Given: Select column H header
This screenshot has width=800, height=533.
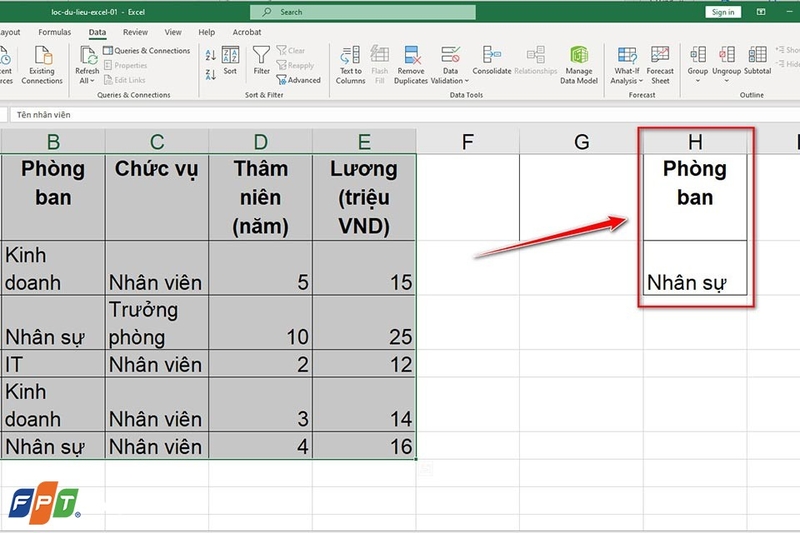Looking at the screenshot, I should click(695, 142).
